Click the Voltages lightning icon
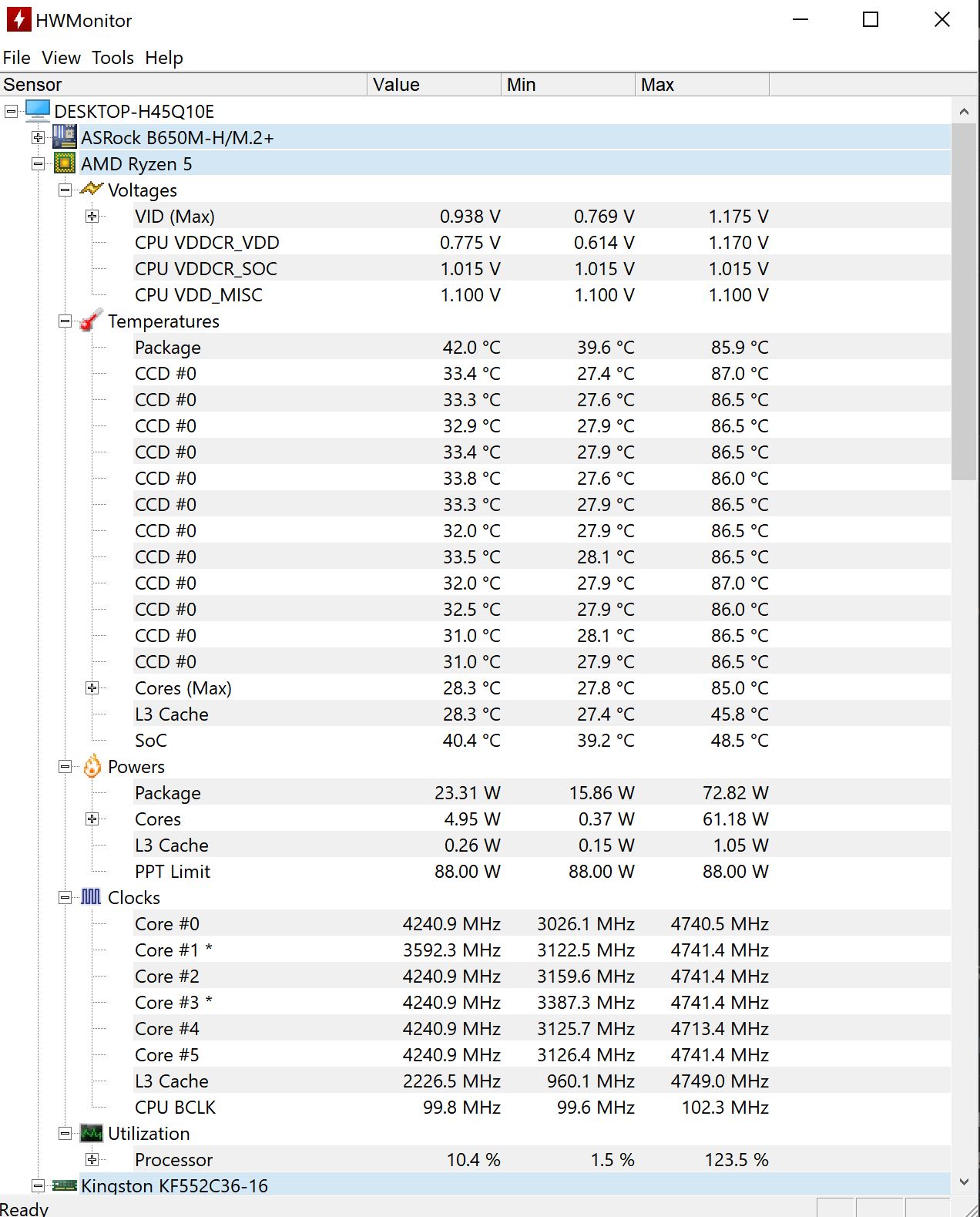This screenshot has width=980, height=1217. click(x=92, y=190)
